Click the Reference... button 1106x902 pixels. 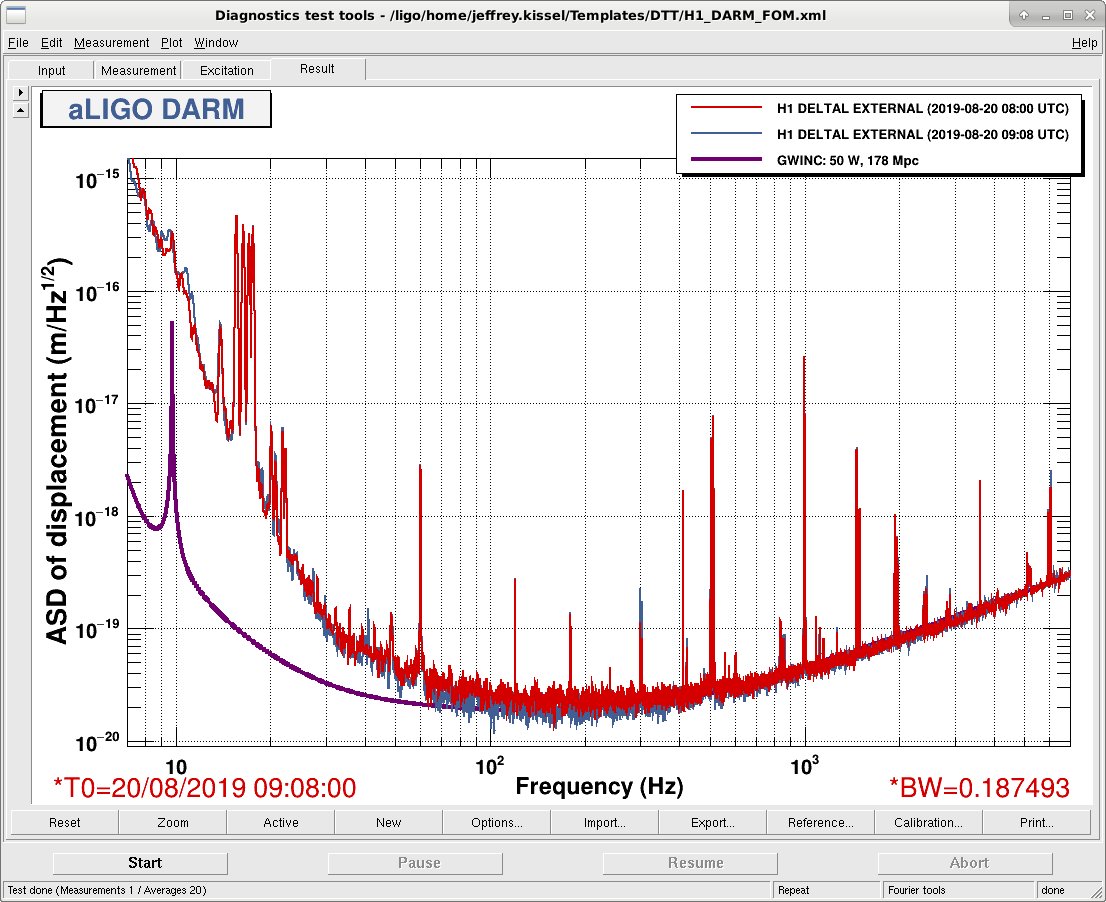coord(820,822)
